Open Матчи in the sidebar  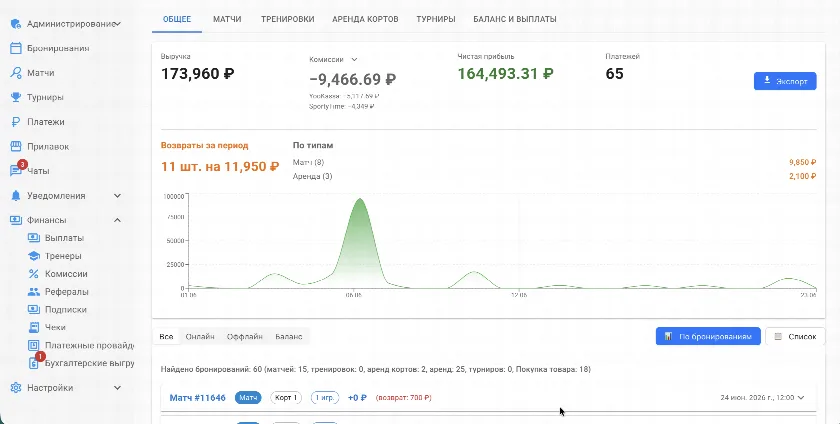coord(41,73)
